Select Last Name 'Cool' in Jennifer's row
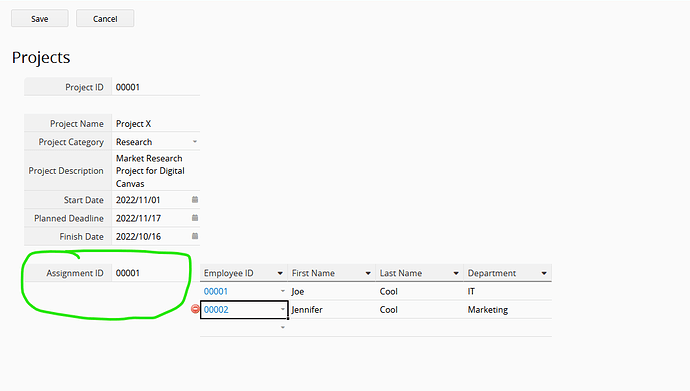This screenshot has height=391, width=690. [x=419, y=309]
